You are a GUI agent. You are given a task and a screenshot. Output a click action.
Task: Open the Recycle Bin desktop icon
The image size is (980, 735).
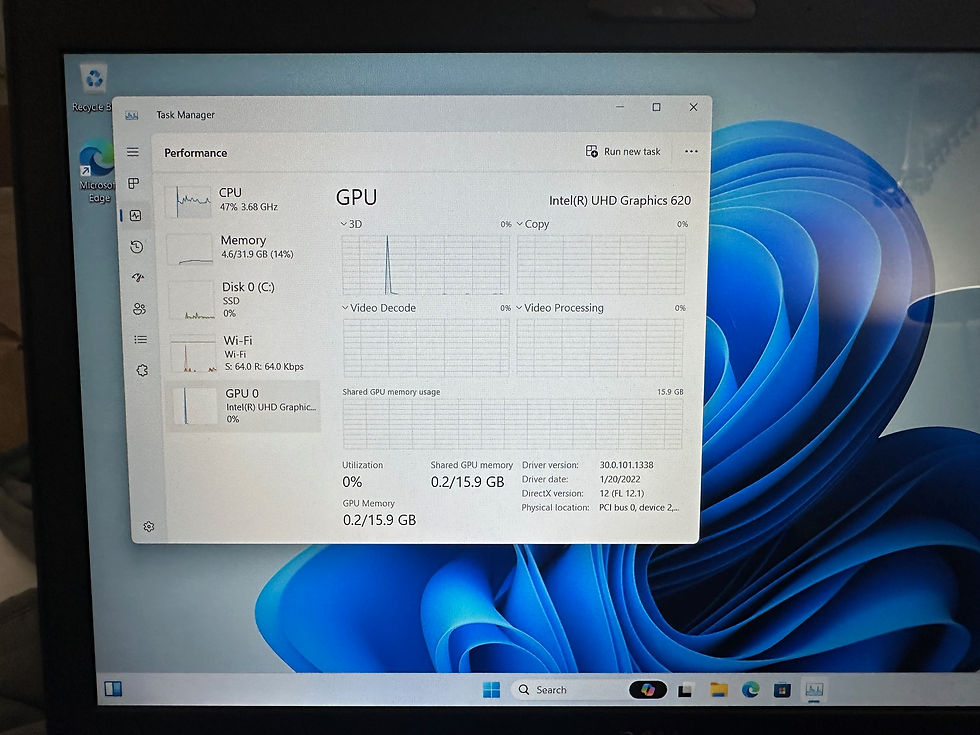pos(93,89)
